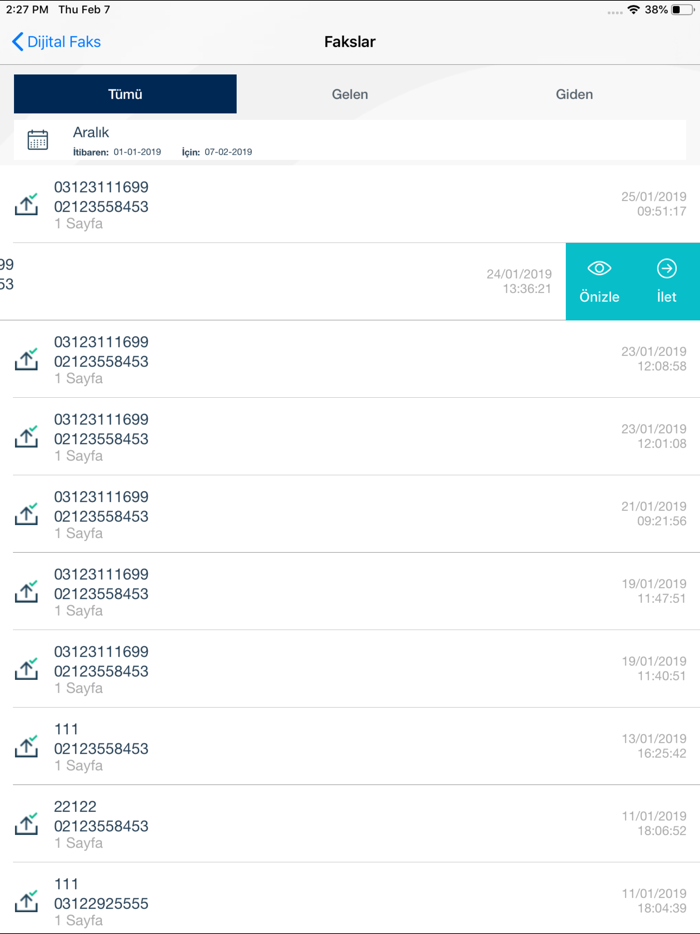Go back to Dijital Faks

(x=57, y=42)
